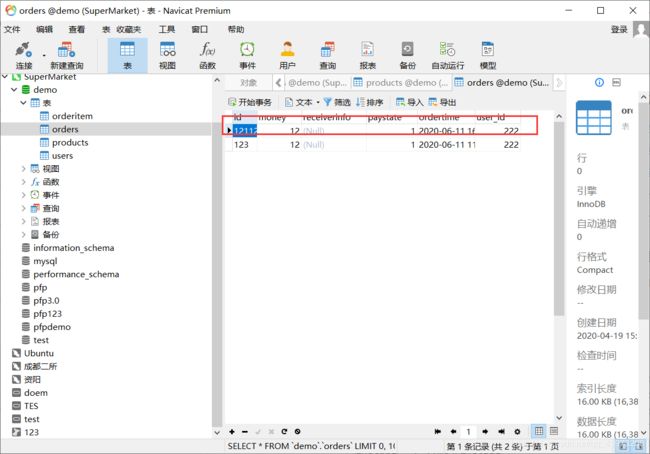Open the 查看 menu
This screenshot has height=454, width=650.
(77, 29)
